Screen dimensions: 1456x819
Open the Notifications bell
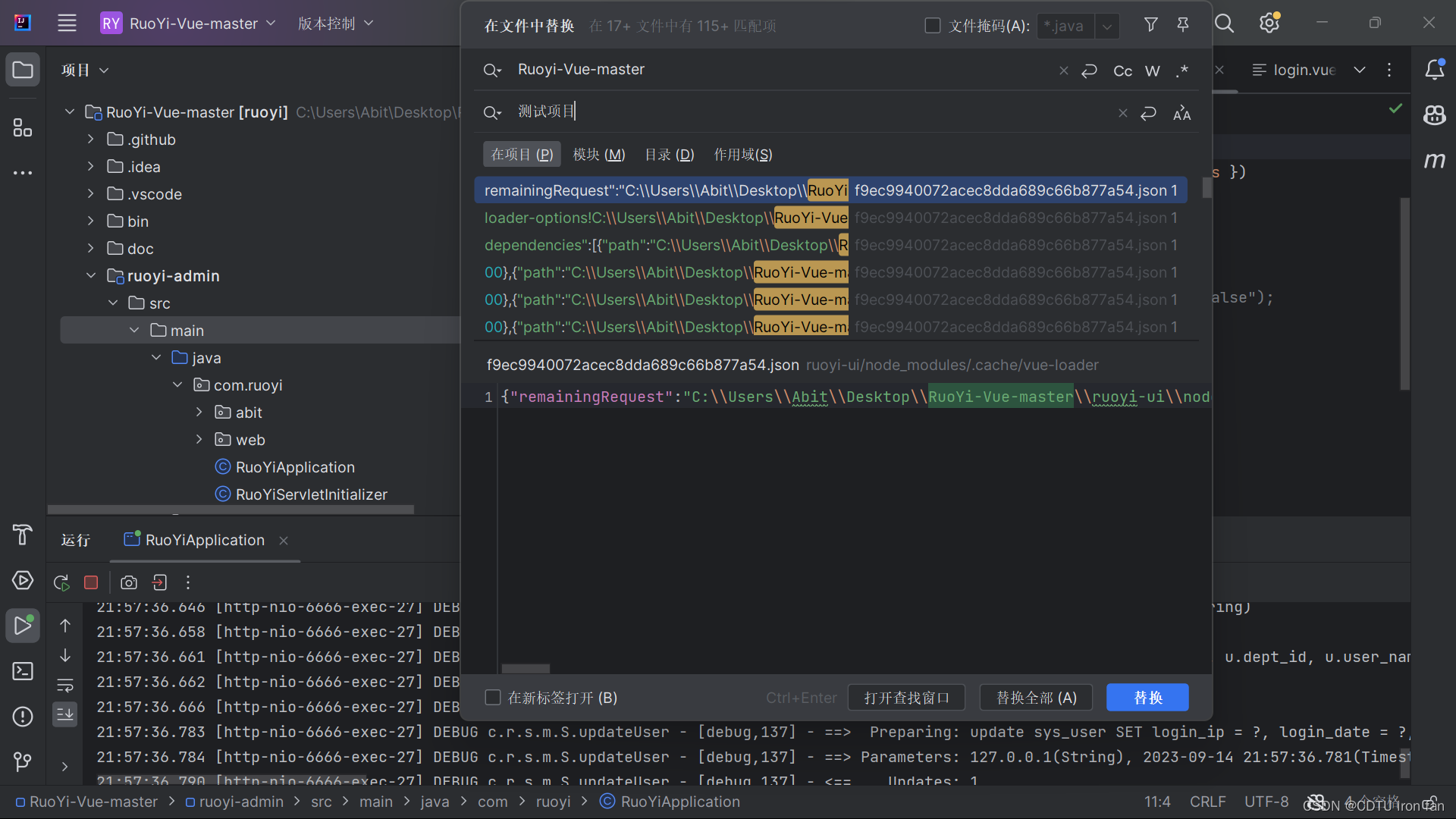[1435, 70]
